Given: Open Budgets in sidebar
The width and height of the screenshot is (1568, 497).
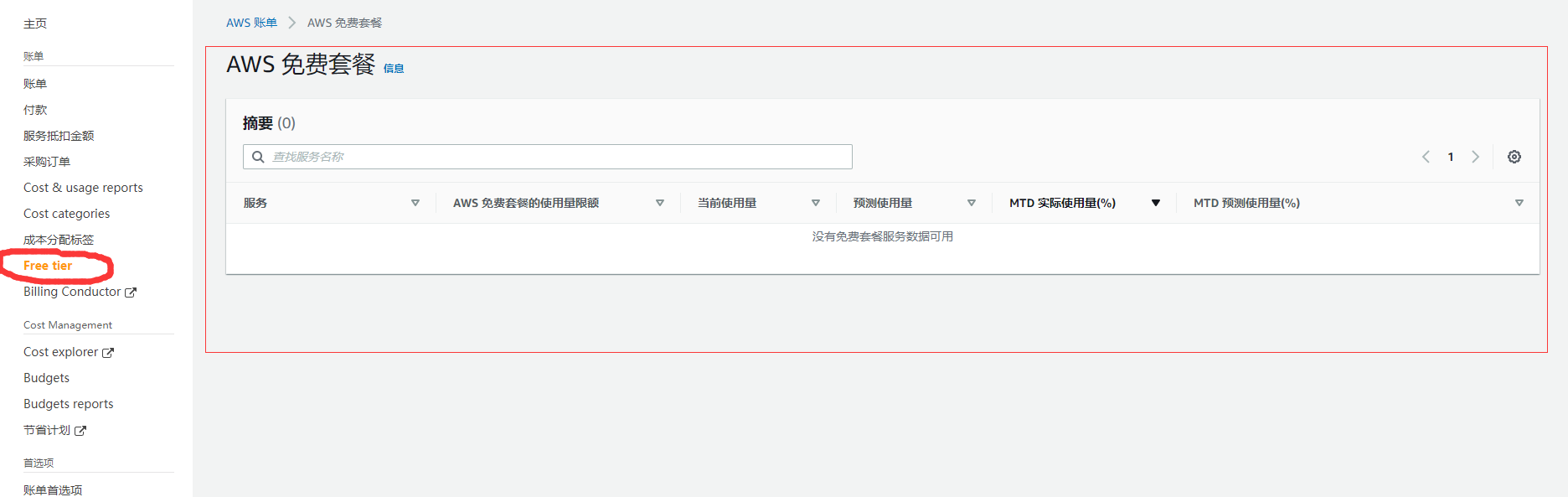Looking at the screenshot, I should (46, 378).
